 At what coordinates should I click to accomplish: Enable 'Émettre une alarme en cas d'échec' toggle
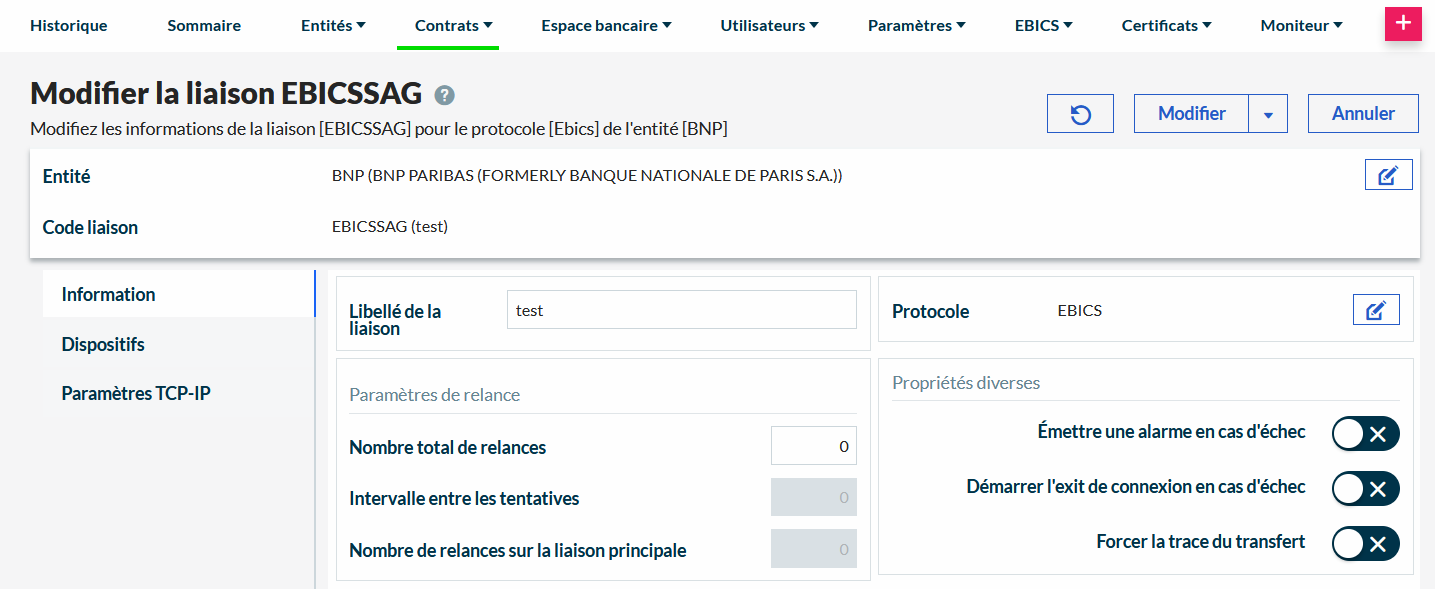click(1365, 433)
